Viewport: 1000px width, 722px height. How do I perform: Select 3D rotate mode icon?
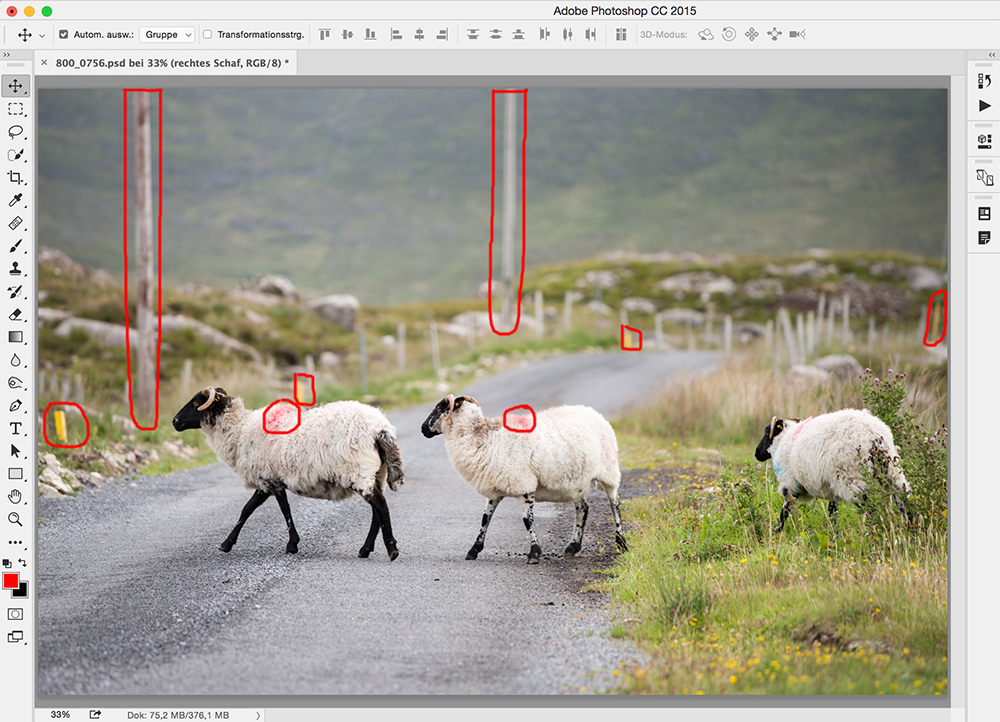coord(705,34)
